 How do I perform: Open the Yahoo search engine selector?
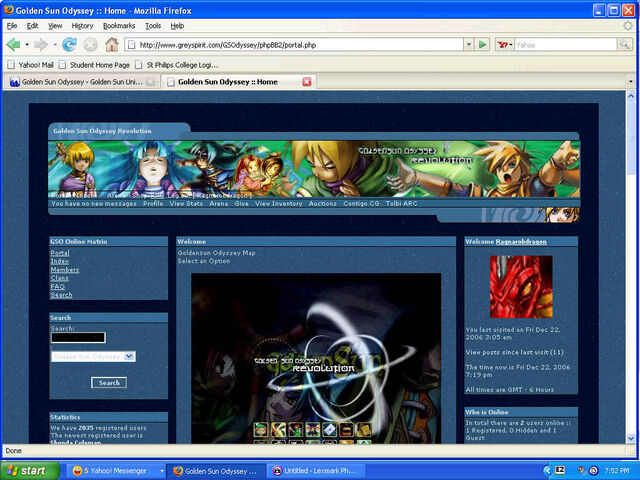505,45
